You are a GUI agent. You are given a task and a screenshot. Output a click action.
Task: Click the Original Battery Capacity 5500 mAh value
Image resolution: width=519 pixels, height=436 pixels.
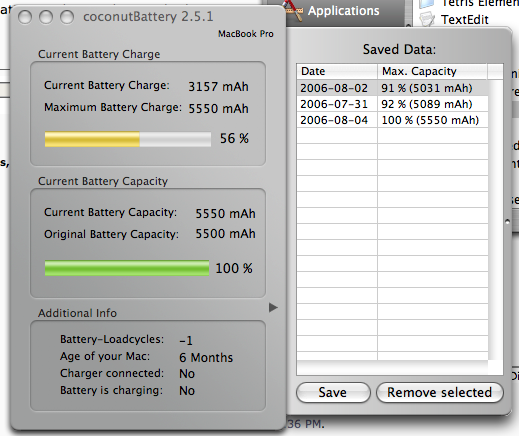coord(225,234)
